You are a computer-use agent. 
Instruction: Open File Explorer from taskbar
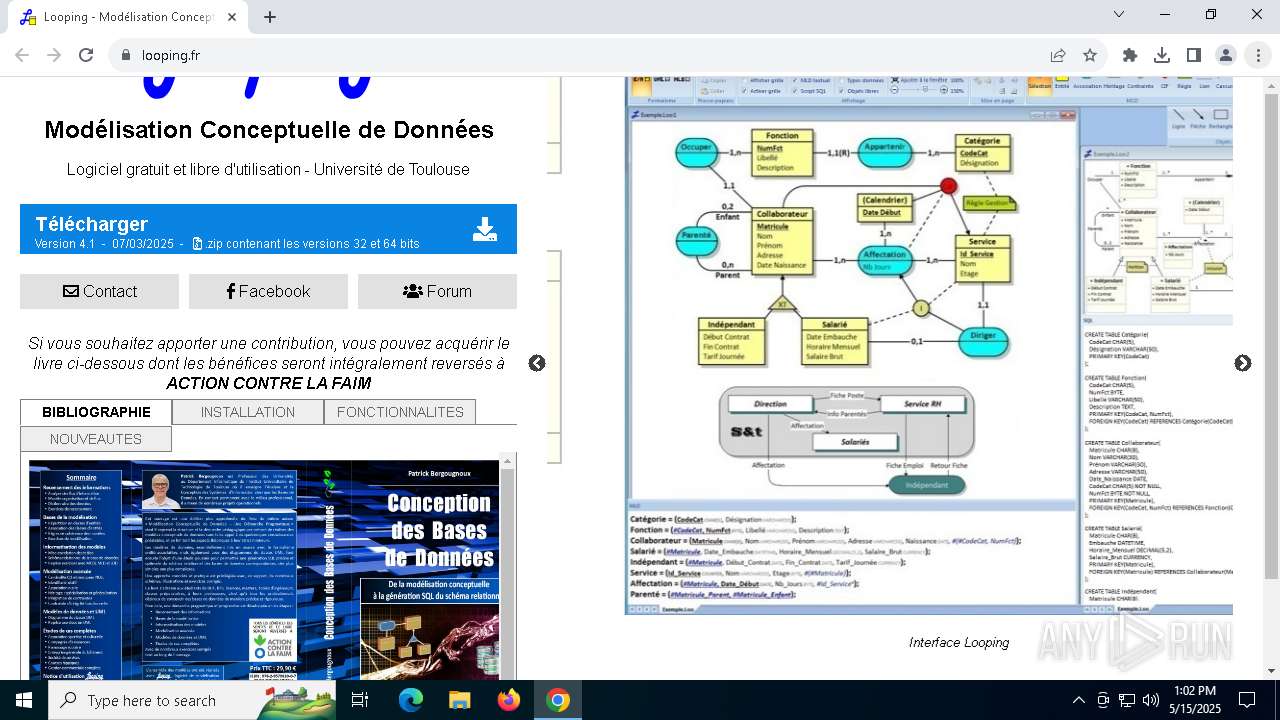pyautogui.click(x=459, y=700)
